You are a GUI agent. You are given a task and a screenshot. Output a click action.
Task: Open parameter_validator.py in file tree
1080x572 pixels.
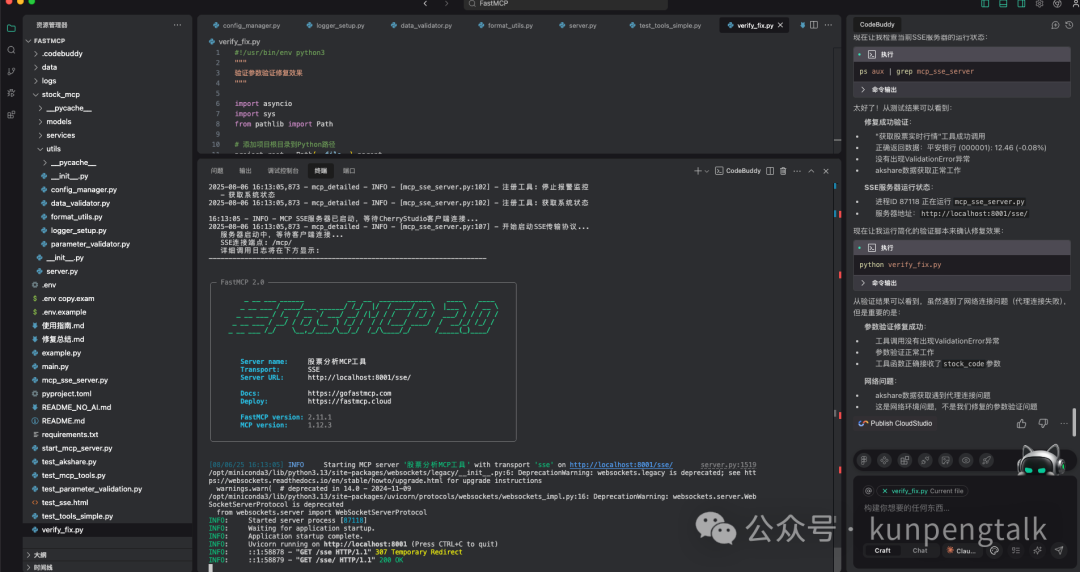(90, 244)
